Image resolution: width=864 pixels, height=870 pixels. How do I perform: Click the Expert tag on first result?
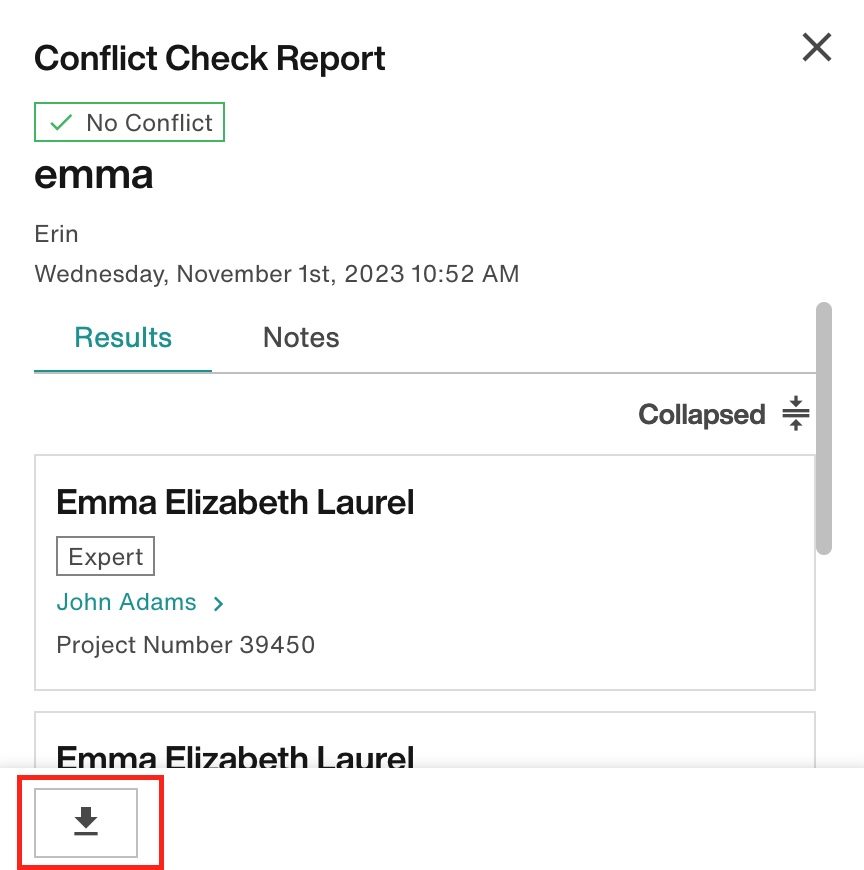pos(105,556)
